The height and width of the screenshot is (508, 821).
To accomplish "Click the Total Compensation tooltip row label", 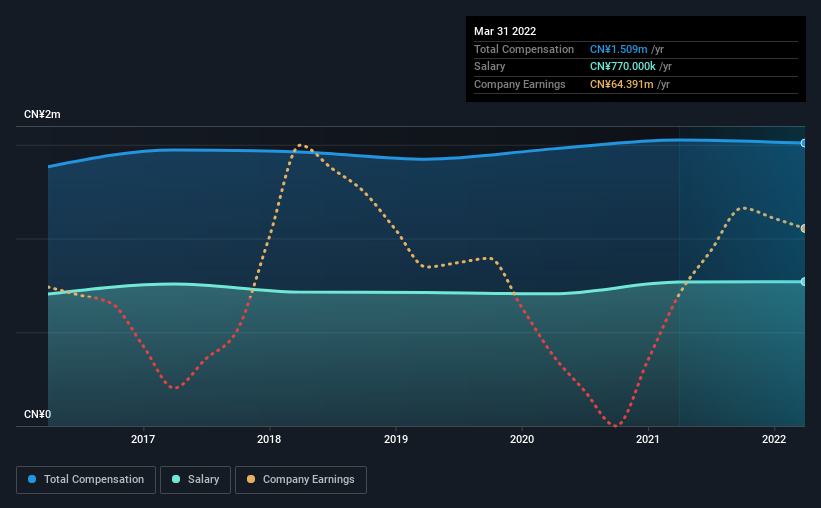I will tap(524, 49).
